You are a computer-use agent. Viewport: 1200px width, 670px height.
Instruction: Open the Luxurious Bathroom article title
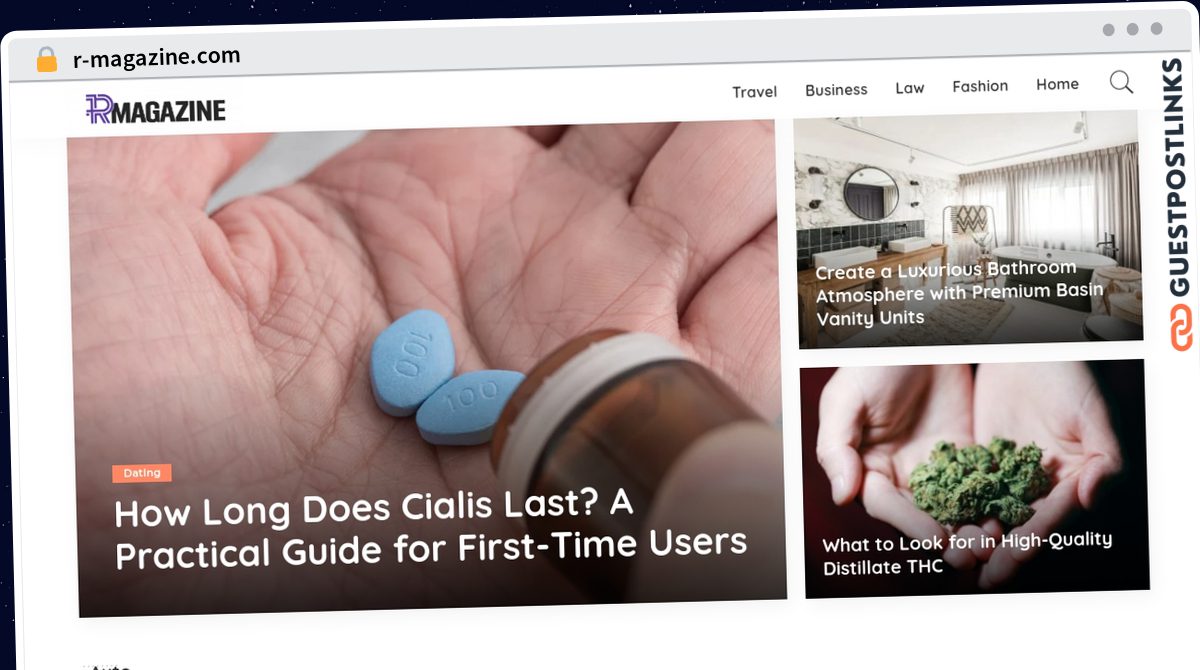tap(960, 293)
